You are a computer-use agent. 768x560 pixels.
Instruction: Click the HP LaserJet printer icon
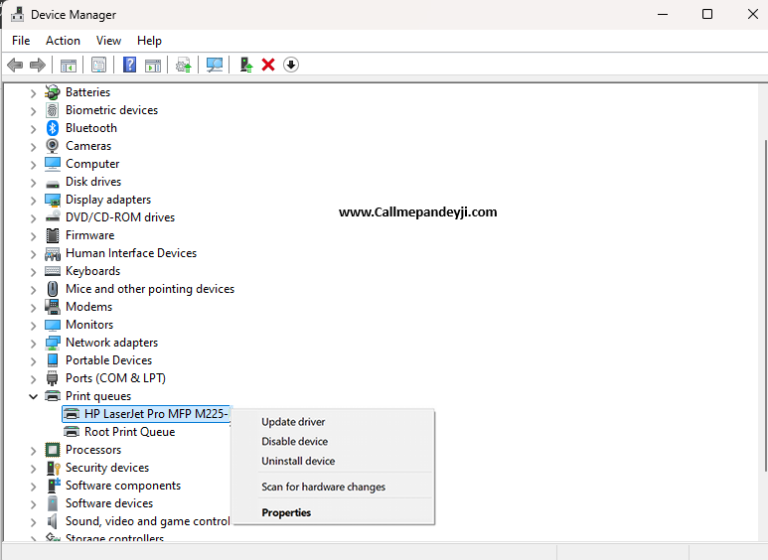[x=72, y=414]
